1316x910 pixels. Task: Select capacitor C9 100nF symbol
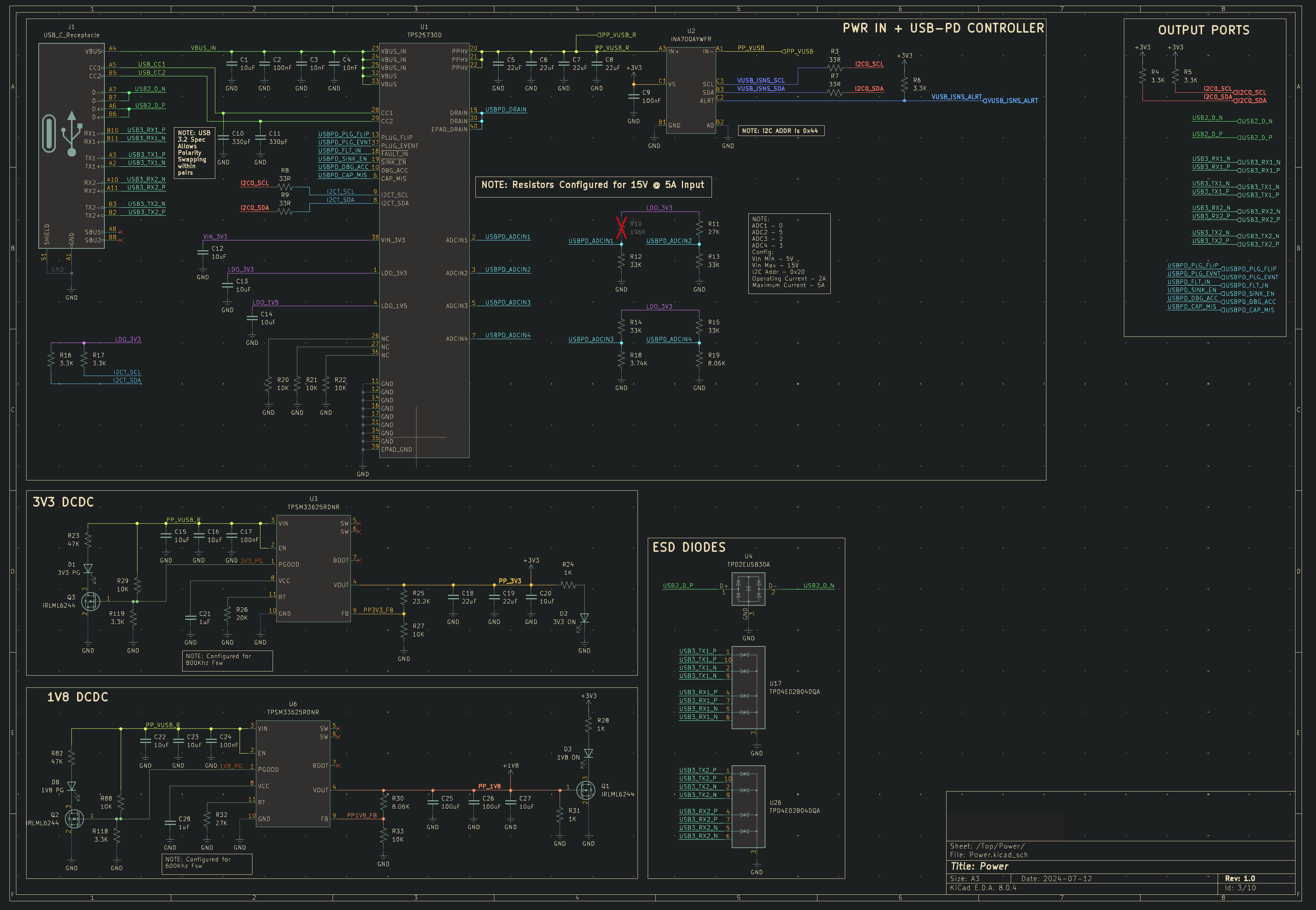[634, 96]
